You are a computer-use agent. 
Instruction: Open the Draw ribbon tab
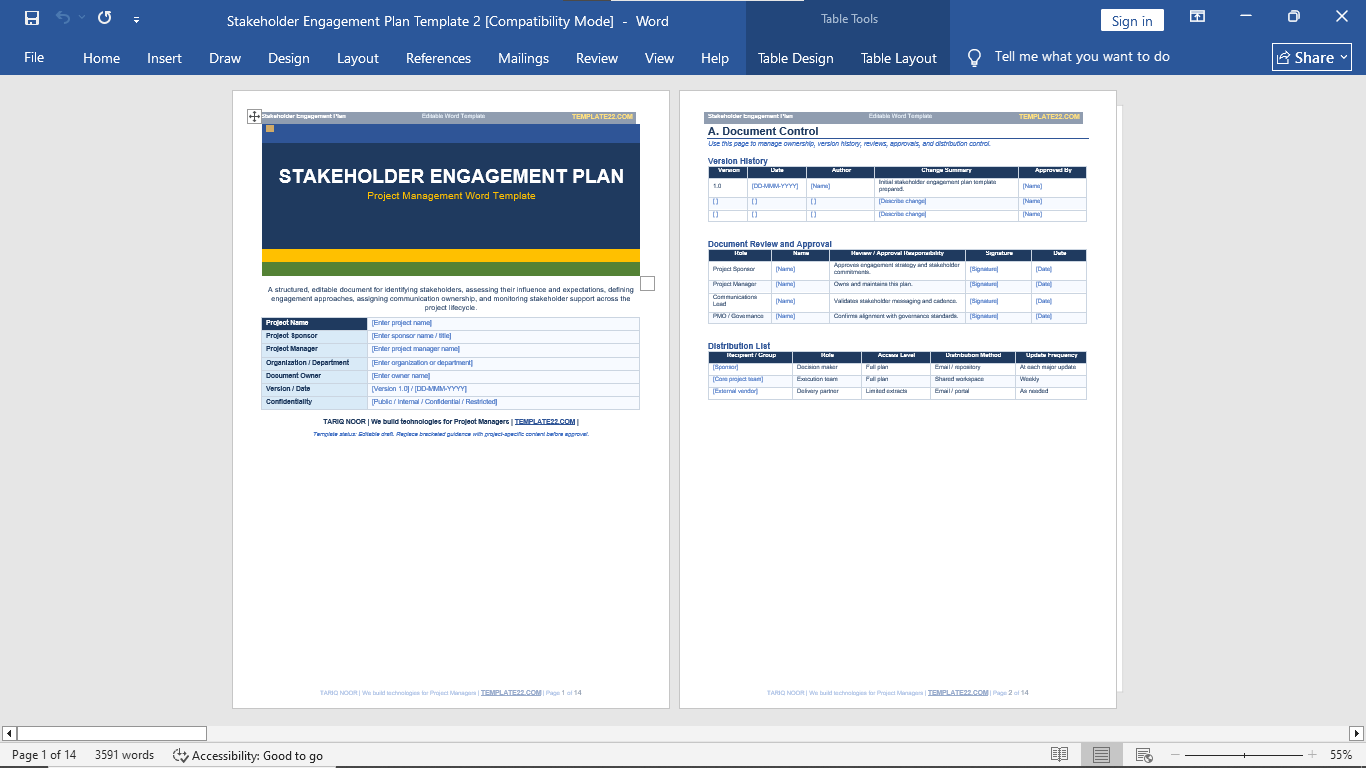(225, 58)
